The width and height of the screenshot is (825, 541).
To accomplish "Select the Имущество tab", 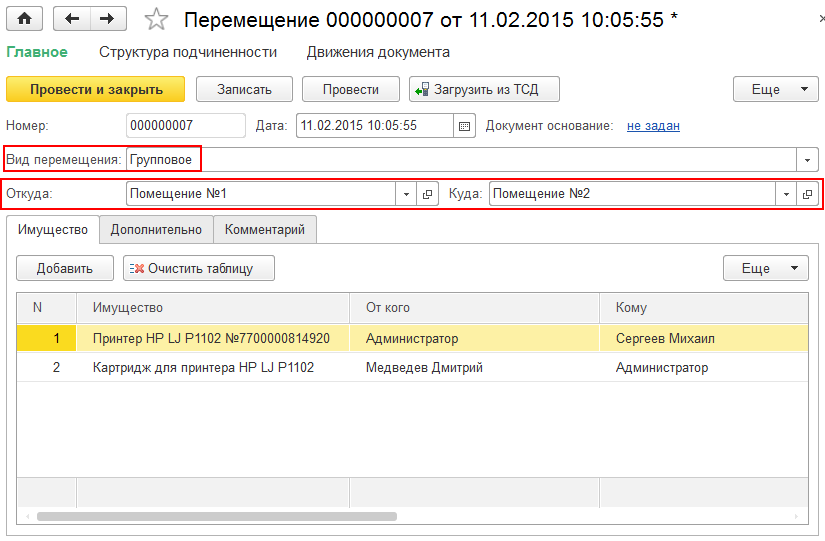I will pyautogui.click(x=53, y=230).
